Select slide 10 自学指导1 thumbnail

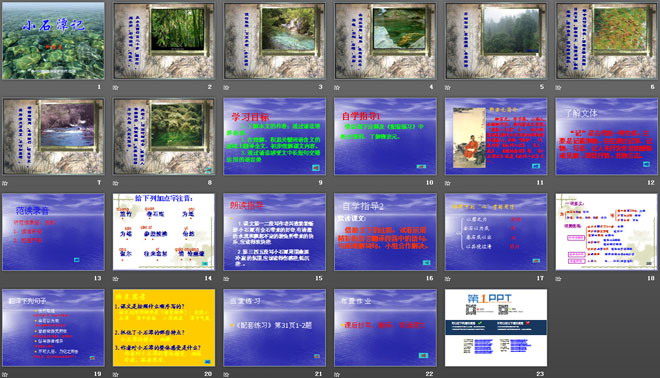coord(385,136)
